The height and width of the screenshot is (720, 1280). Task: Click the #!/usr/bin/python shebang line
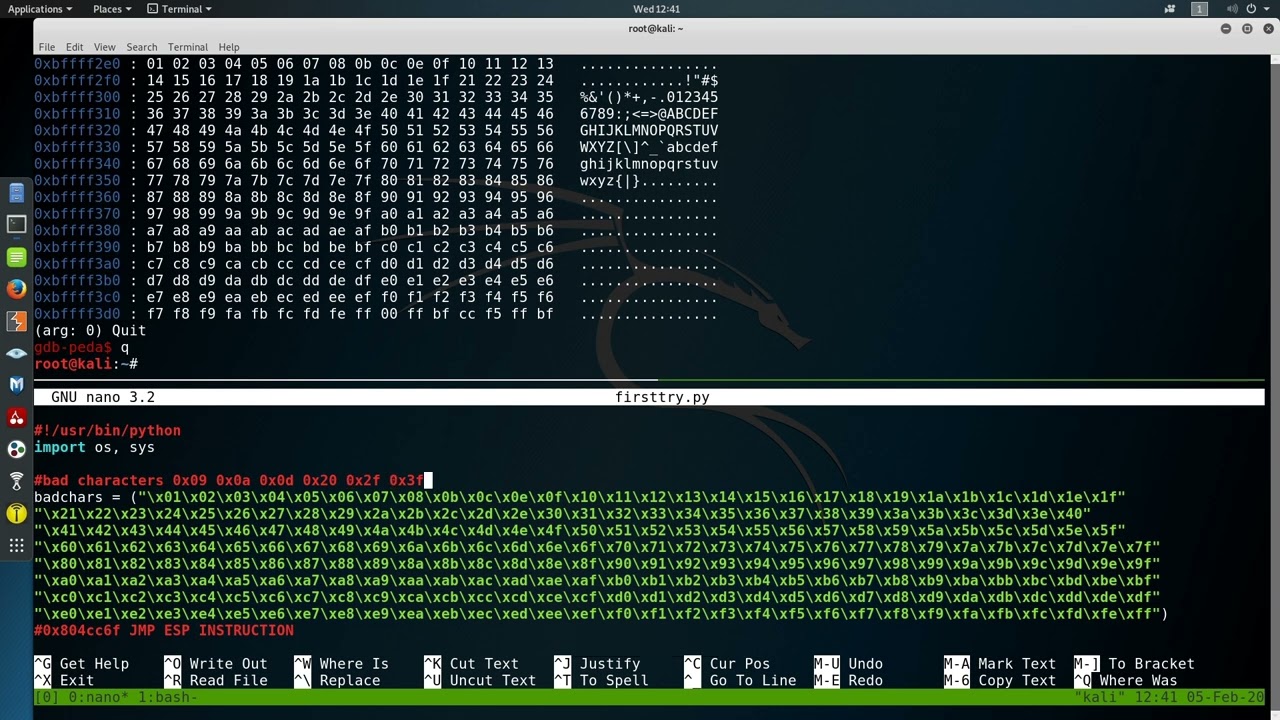tap(108, 431)
